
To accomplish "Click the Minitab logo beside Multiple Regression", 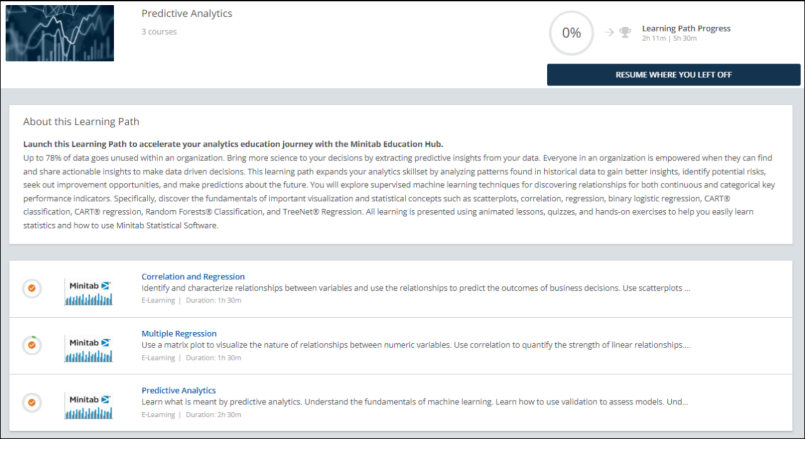I will [89, 348].
